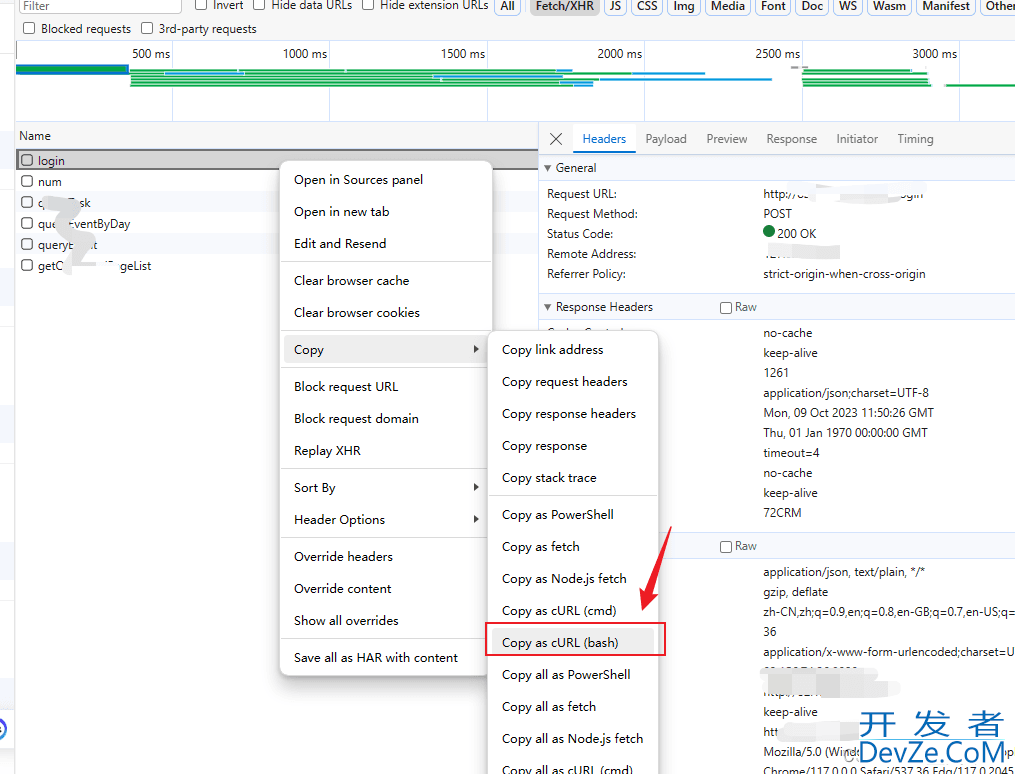Switch to the Initiator tab

pos(856,139)
